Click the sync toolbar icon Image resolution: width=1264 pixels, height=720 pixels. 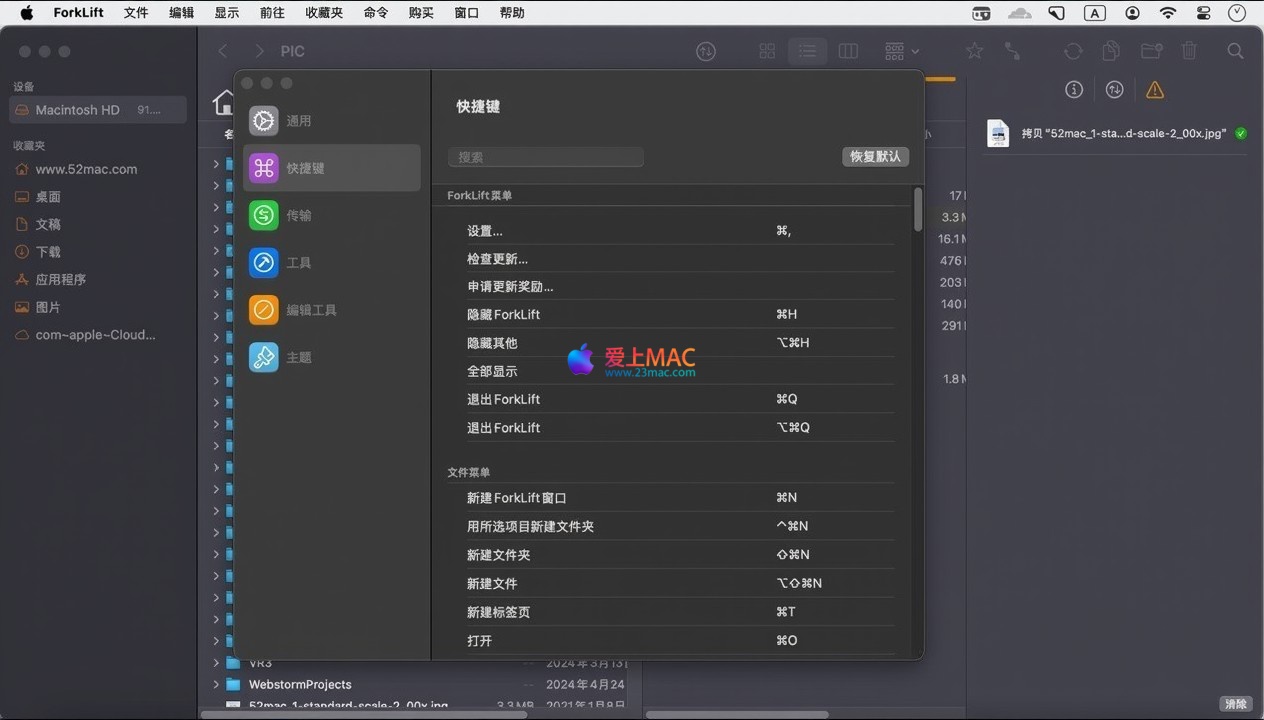[x=1073, y=51]
